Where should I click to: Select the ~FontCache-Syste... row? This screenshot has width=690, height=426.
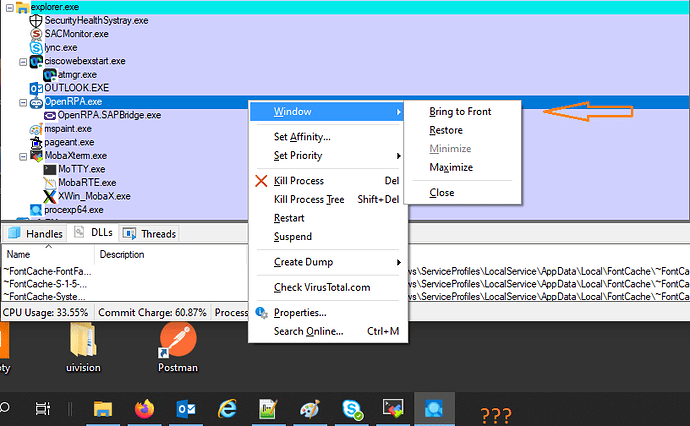[x=44, y=297]
